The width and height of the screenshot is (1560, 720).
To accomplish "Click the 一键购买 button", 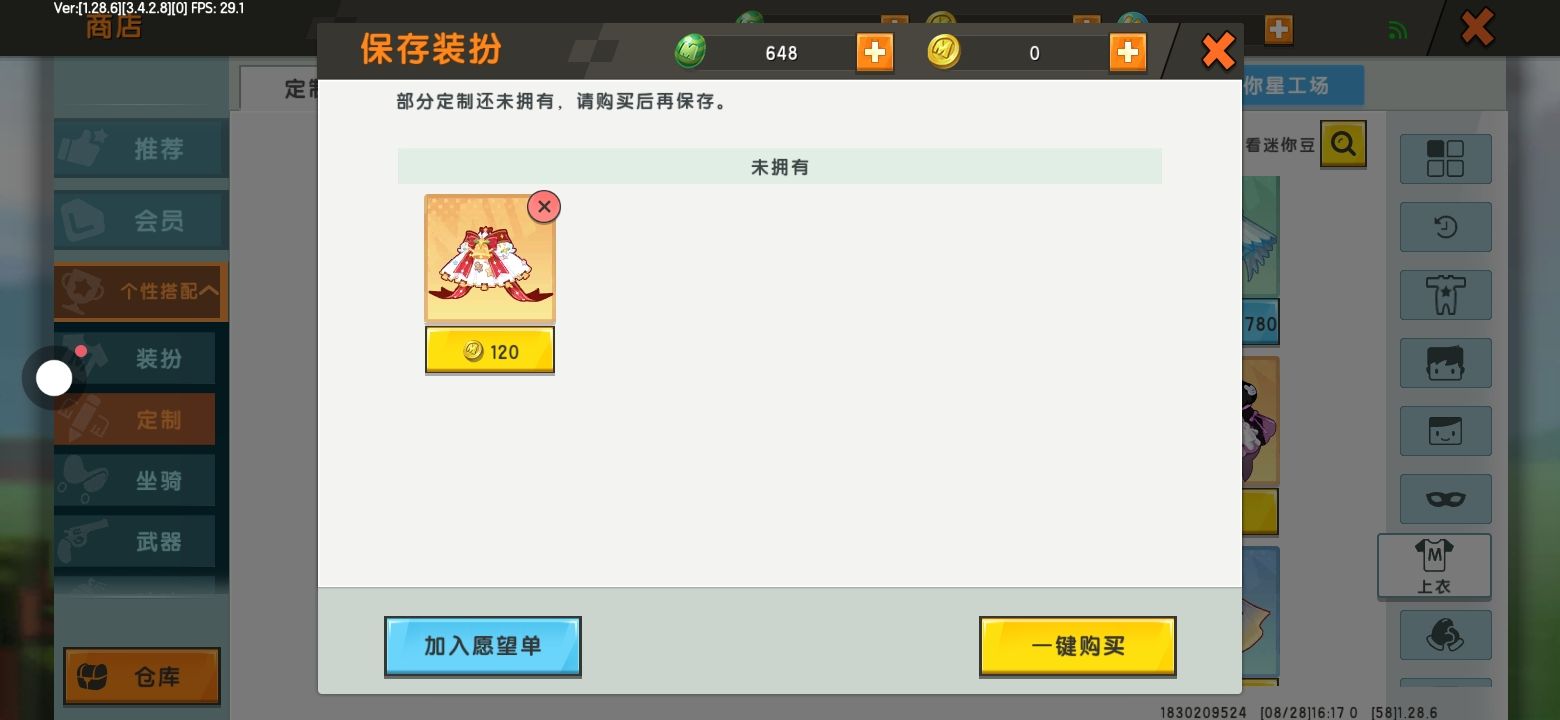I will point(1078,646).
